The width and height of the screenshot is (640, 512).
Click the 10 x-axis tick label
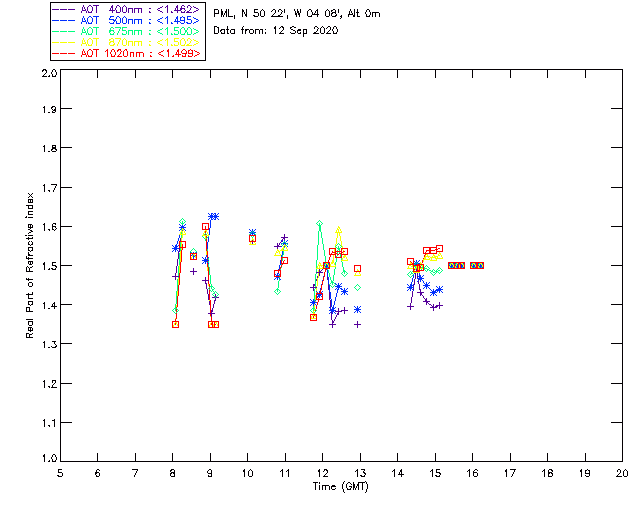coord(248,473)
